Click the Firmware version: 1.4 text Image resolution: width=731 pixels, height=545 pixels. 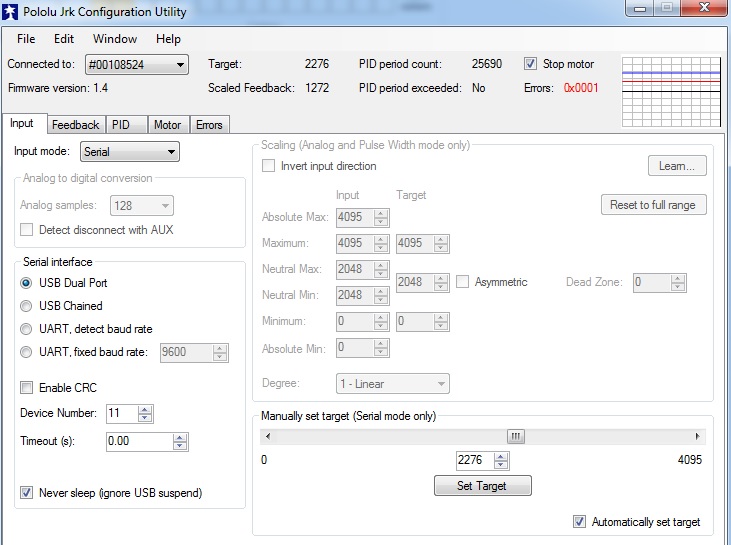tap(58, 88)
